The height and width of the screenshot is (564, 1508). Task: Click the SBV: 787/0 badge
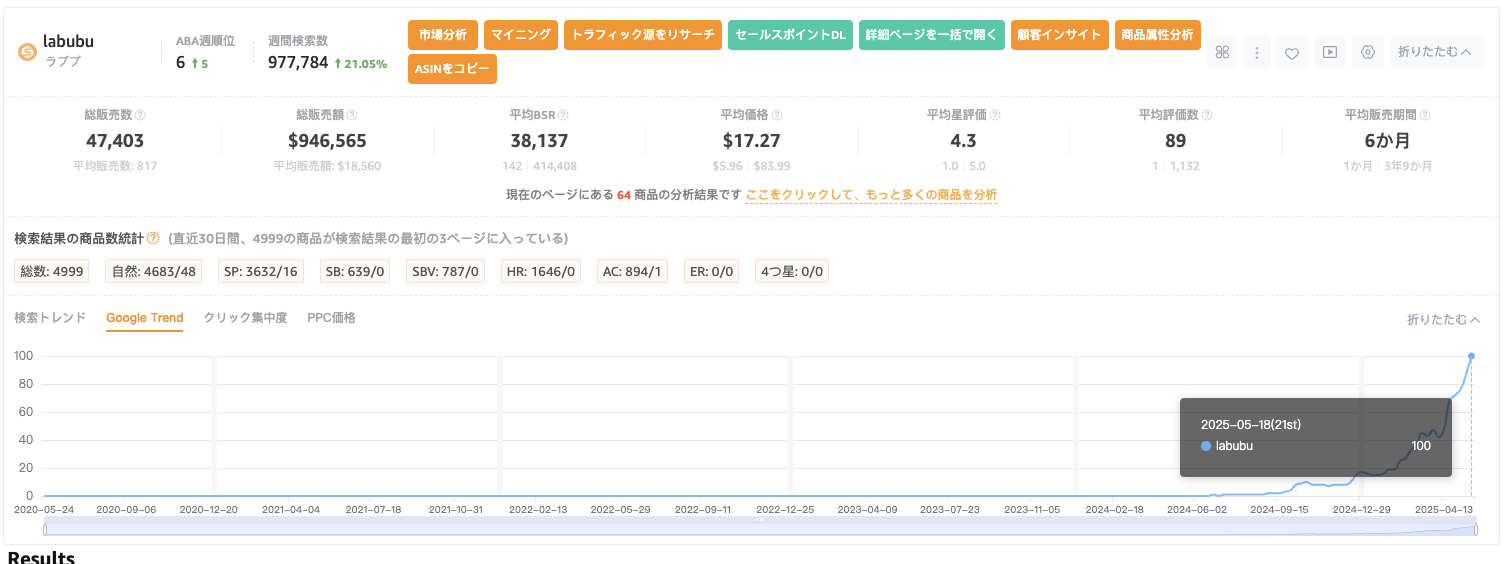tap(446, 271)
